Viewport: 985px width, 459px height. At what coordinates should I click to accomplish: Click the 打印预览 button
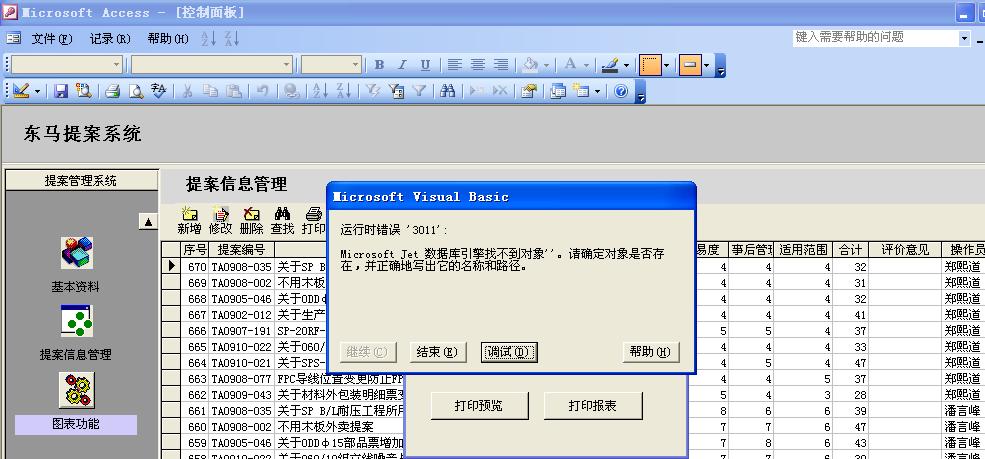coord(479,406)
